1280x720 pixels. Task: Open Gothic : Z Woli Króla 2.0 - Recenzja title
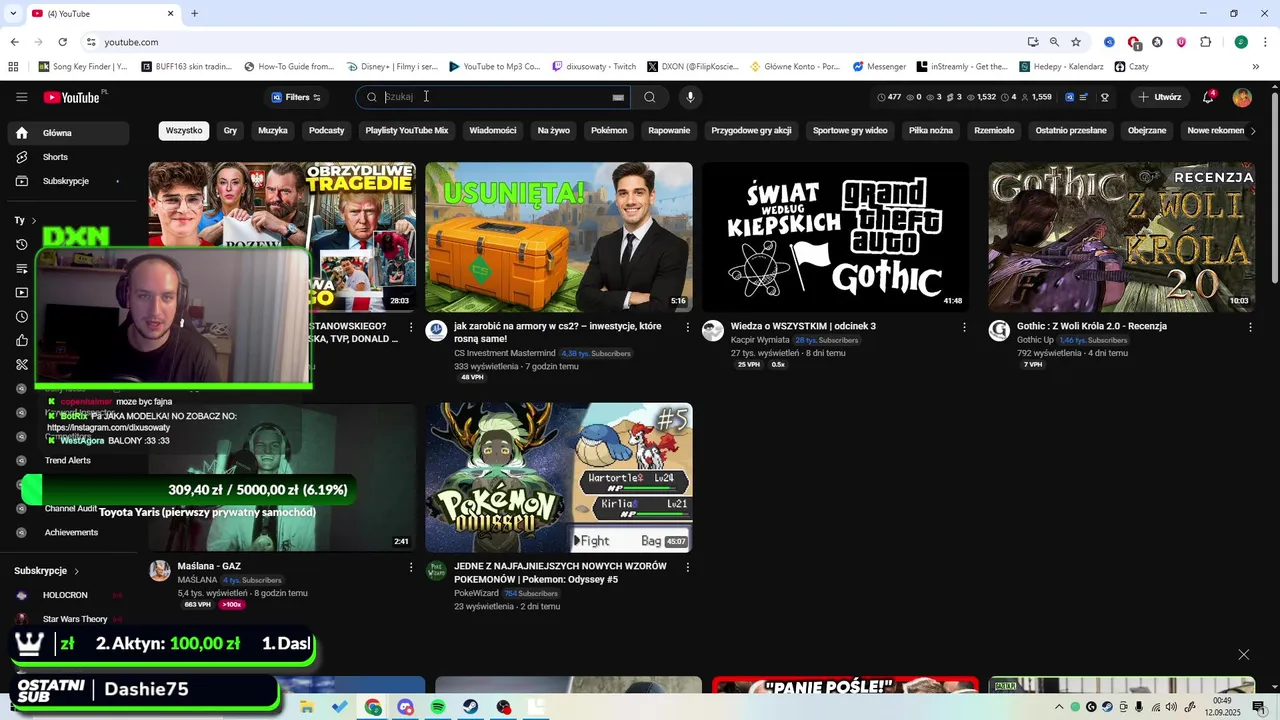[1092, 326]
